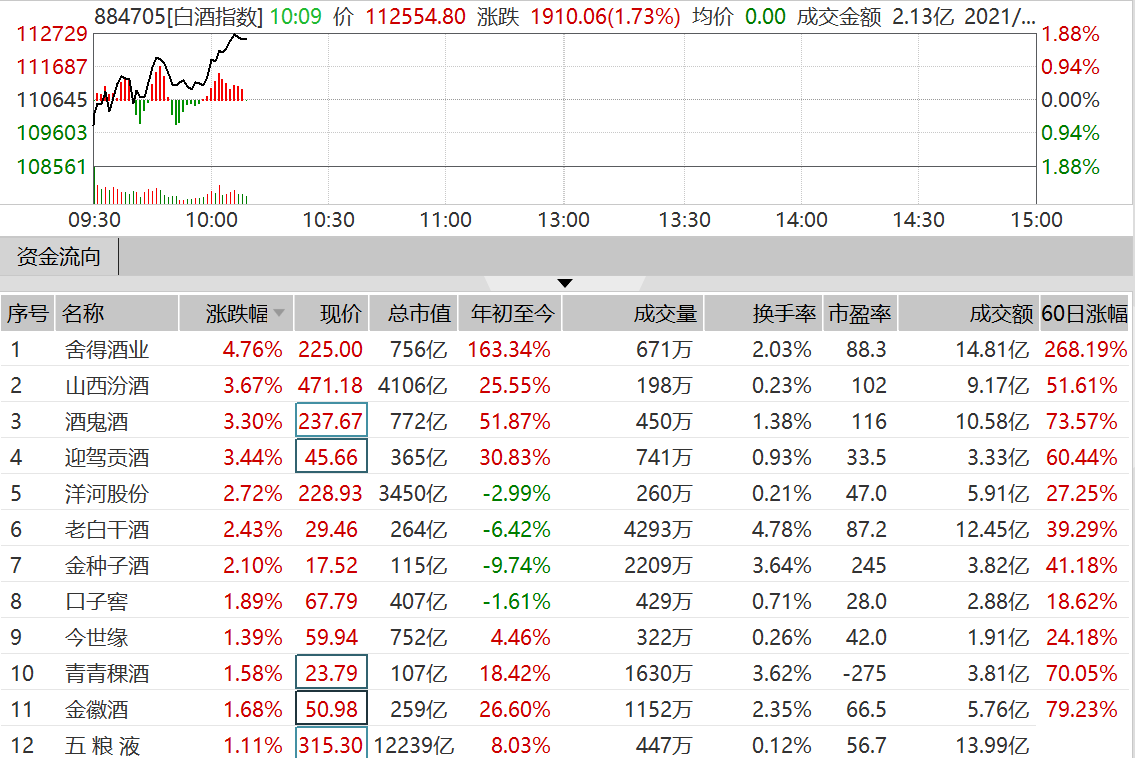The width and height of the screenshot is (1135, 758).
Task: Click the 60日涨幅 column header
Action: point(1084,313)
